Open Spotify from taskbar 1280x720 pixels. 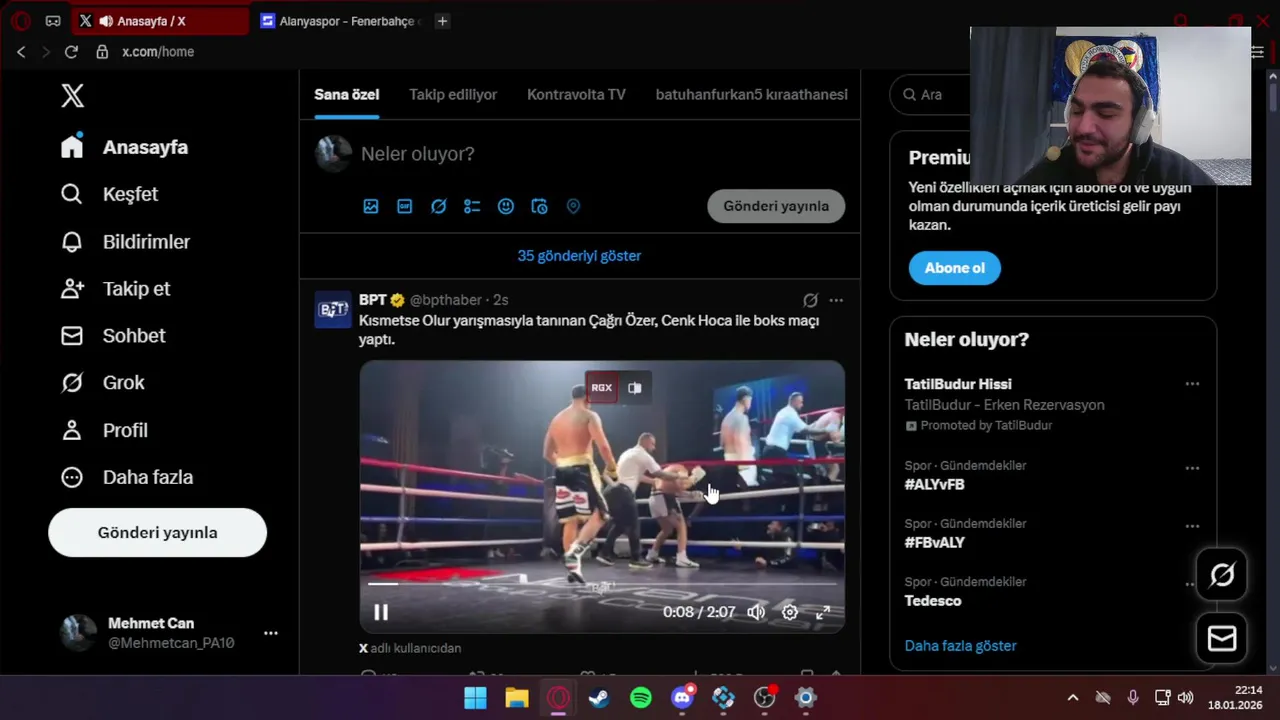click(641, 698)
